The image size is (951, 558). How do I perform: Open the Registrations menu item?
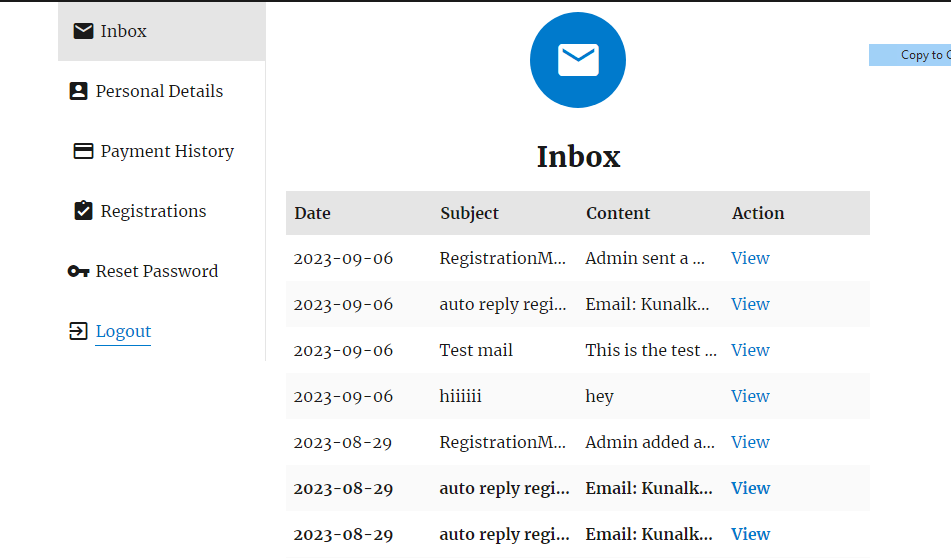click(153, 211)
